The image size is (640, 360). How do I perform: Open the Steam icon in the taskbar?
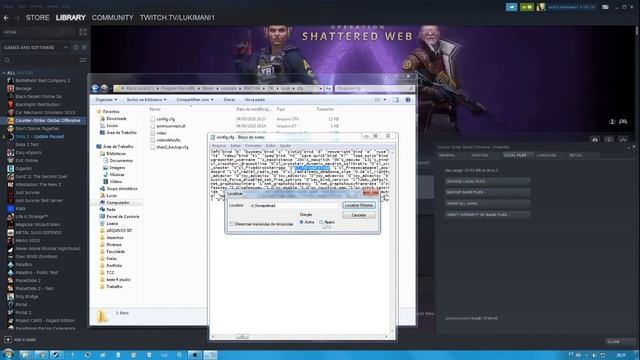56,355
